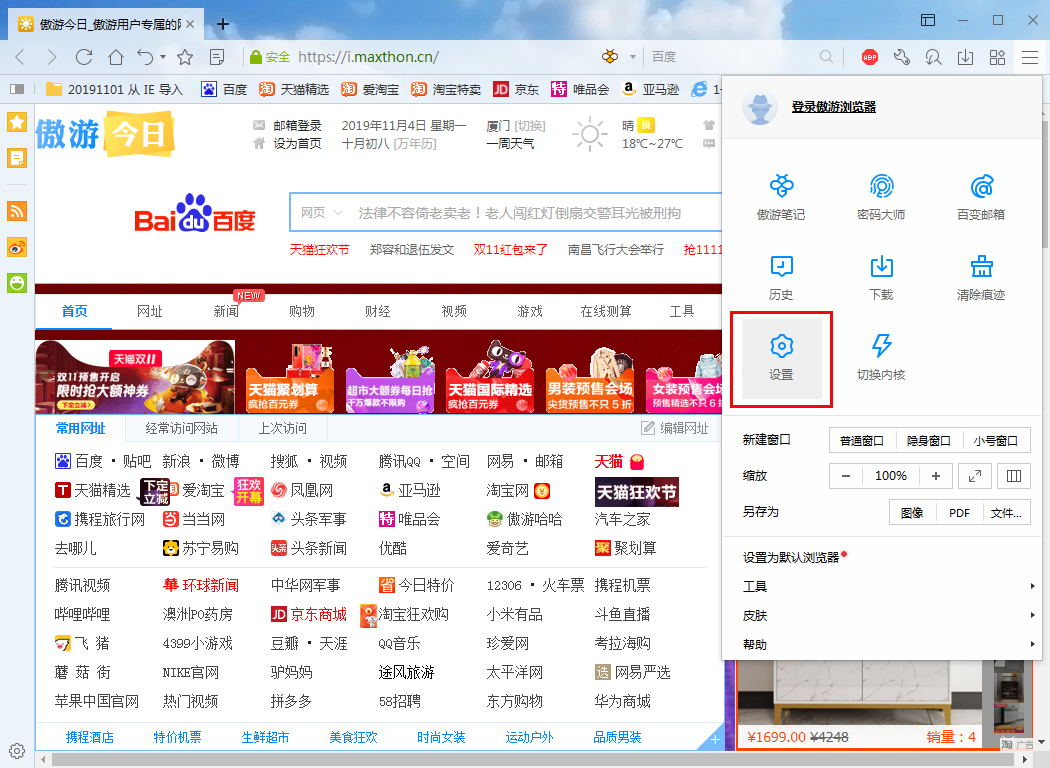
Task: Zoom in using the plus stepper
Action: coord(936,475)
